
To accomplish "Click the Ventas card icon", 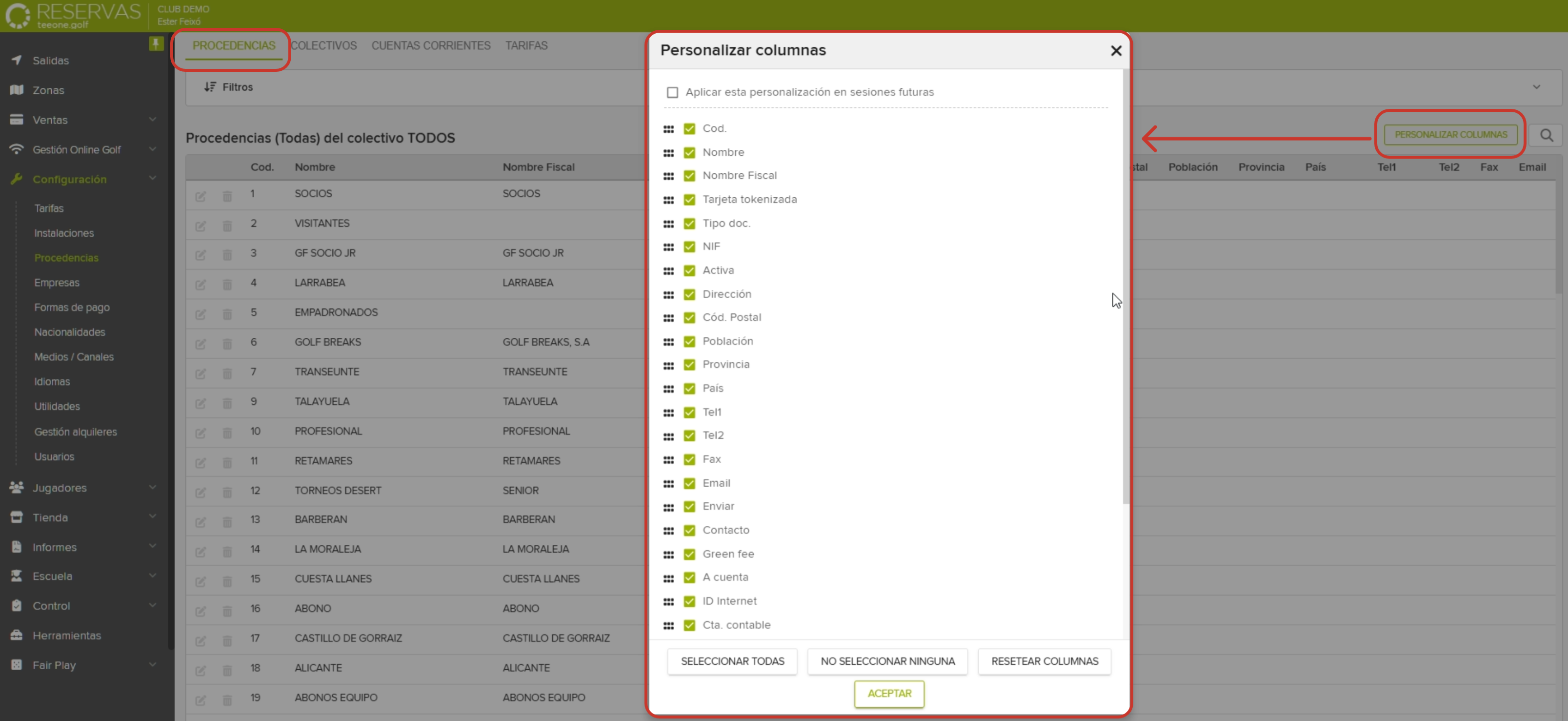I will coord(17,120).
